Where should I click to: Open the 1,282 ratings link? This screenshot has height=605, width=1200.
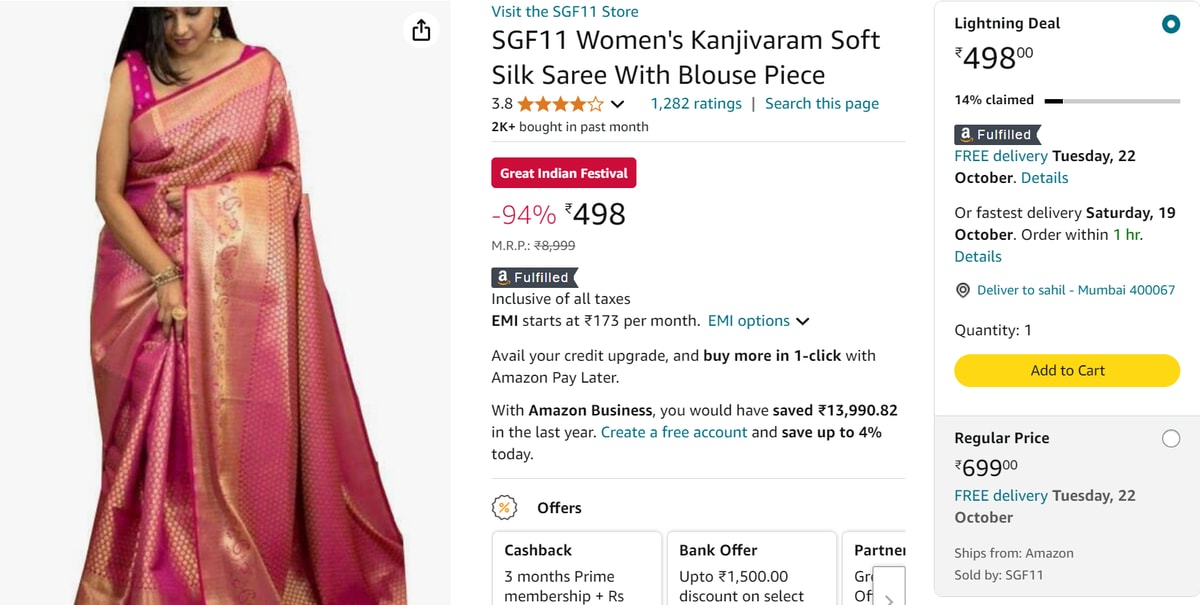(x=696, y=104)
